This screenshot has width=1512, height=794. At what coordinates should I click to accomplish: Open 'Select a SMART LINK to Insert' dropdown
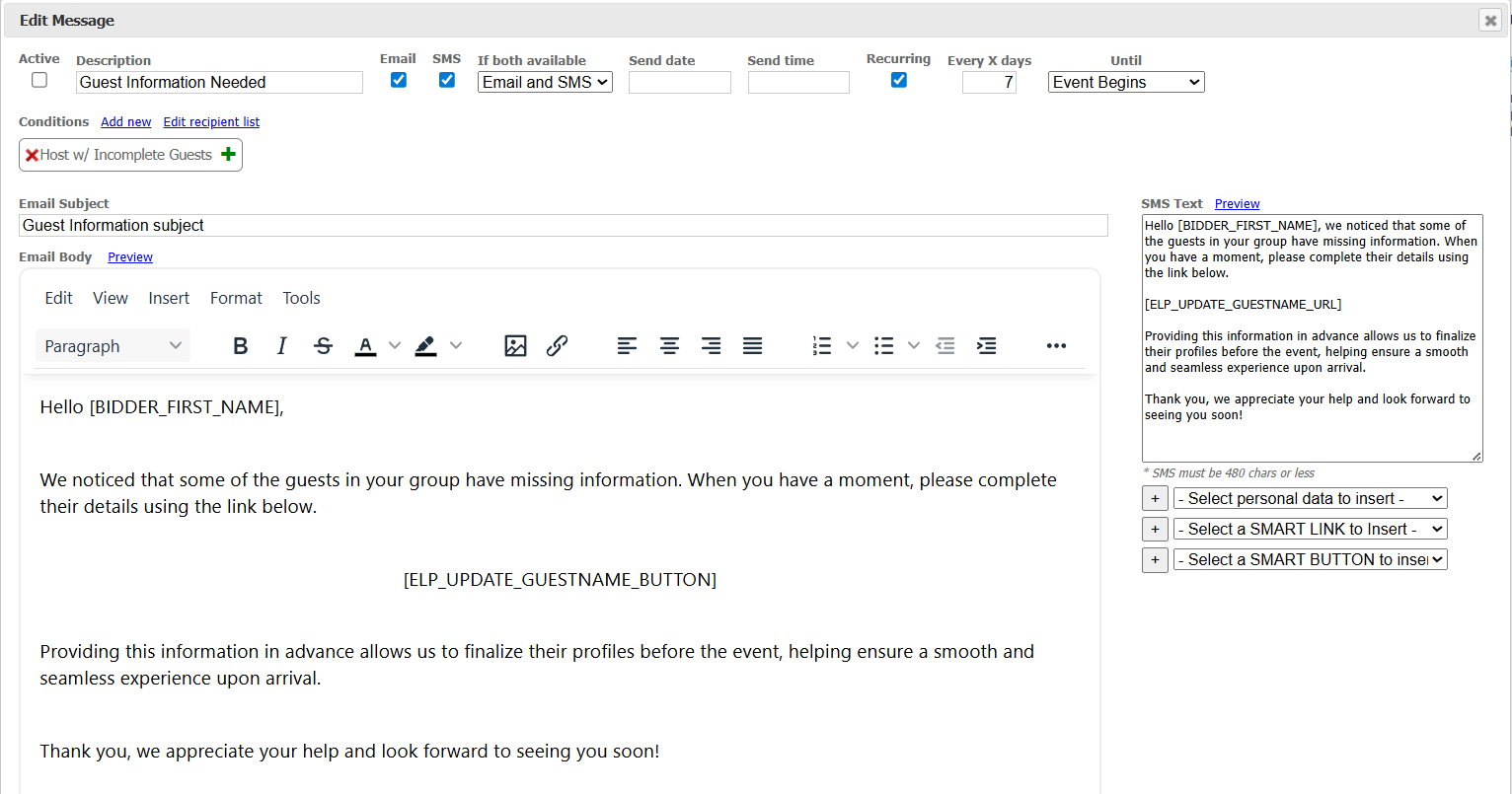coord(1311,530)
